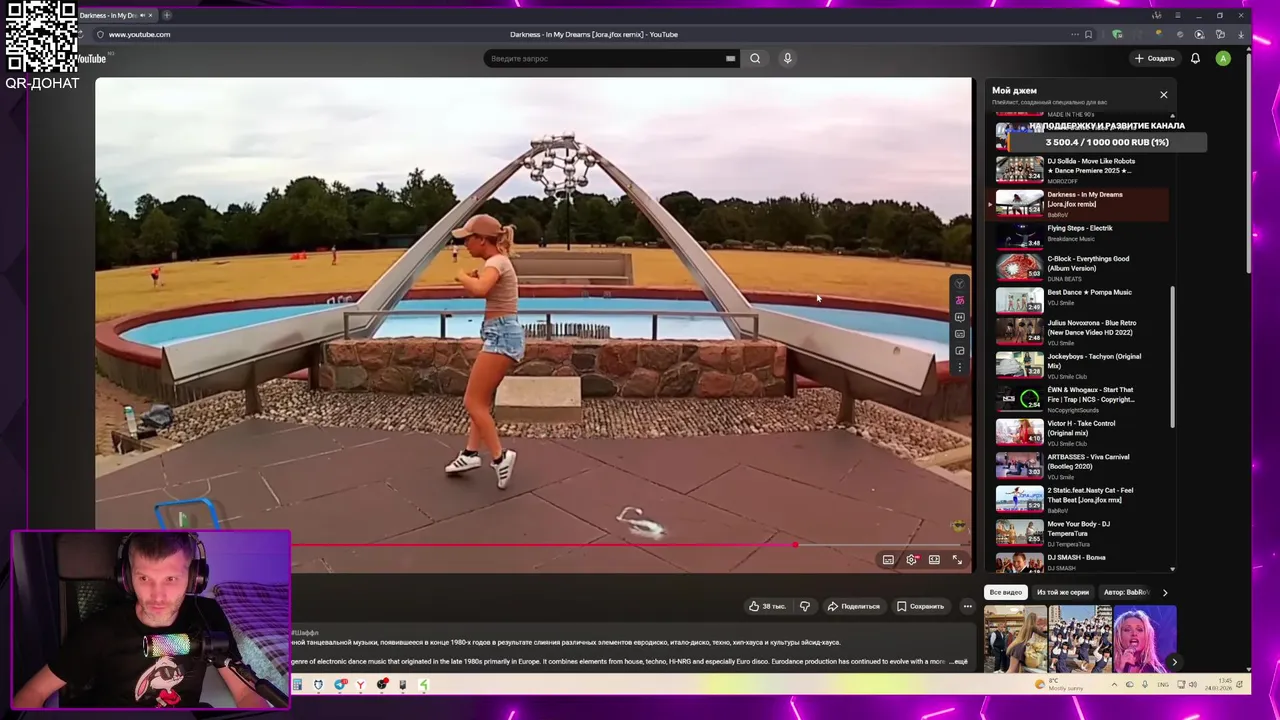Screen dimensions: 1280x720
Task: Click the Создать button
Action: [1154, 58]
